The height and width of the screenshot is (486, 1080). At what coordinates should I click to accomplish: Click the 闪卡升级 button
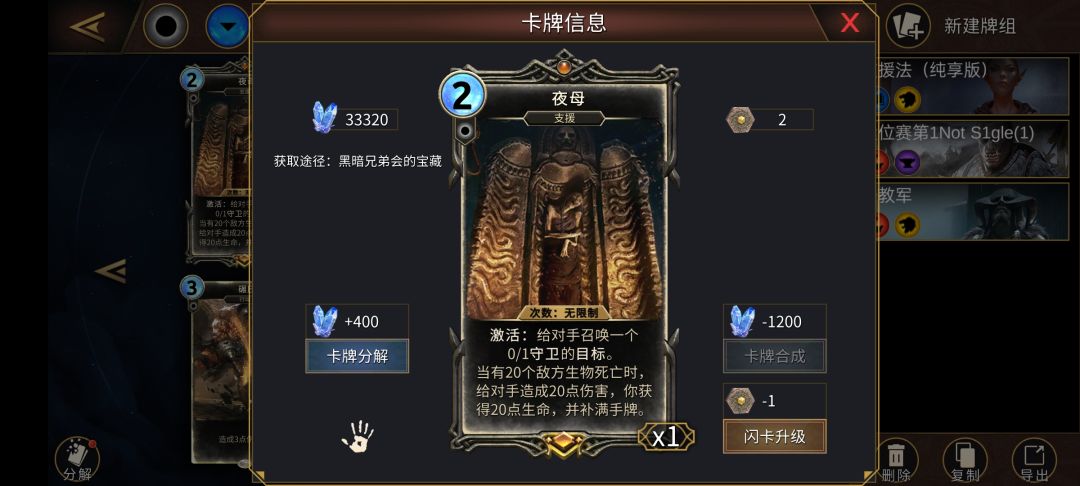[775, 436]
